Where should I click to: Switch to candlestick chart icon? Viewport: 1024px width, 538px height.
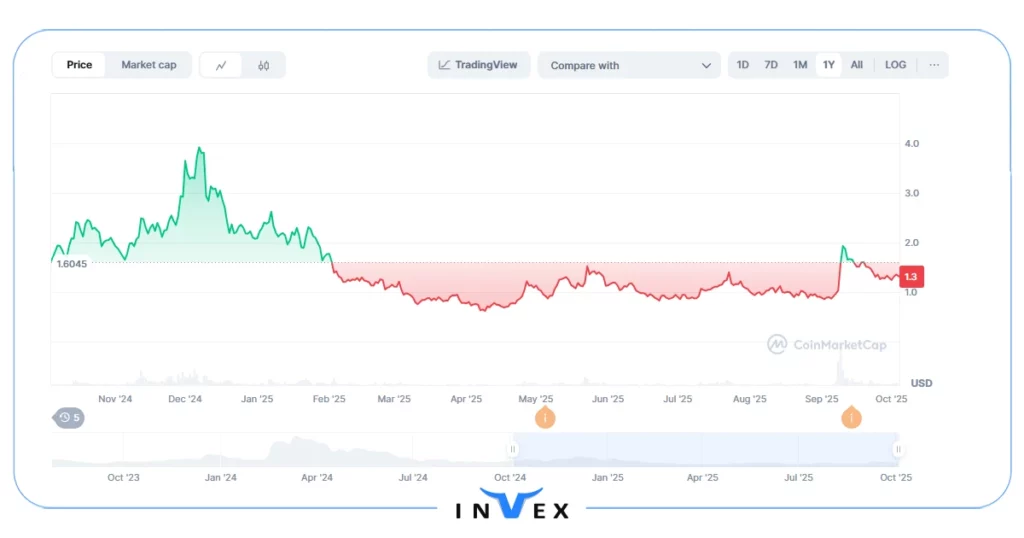tap(263, 65)
